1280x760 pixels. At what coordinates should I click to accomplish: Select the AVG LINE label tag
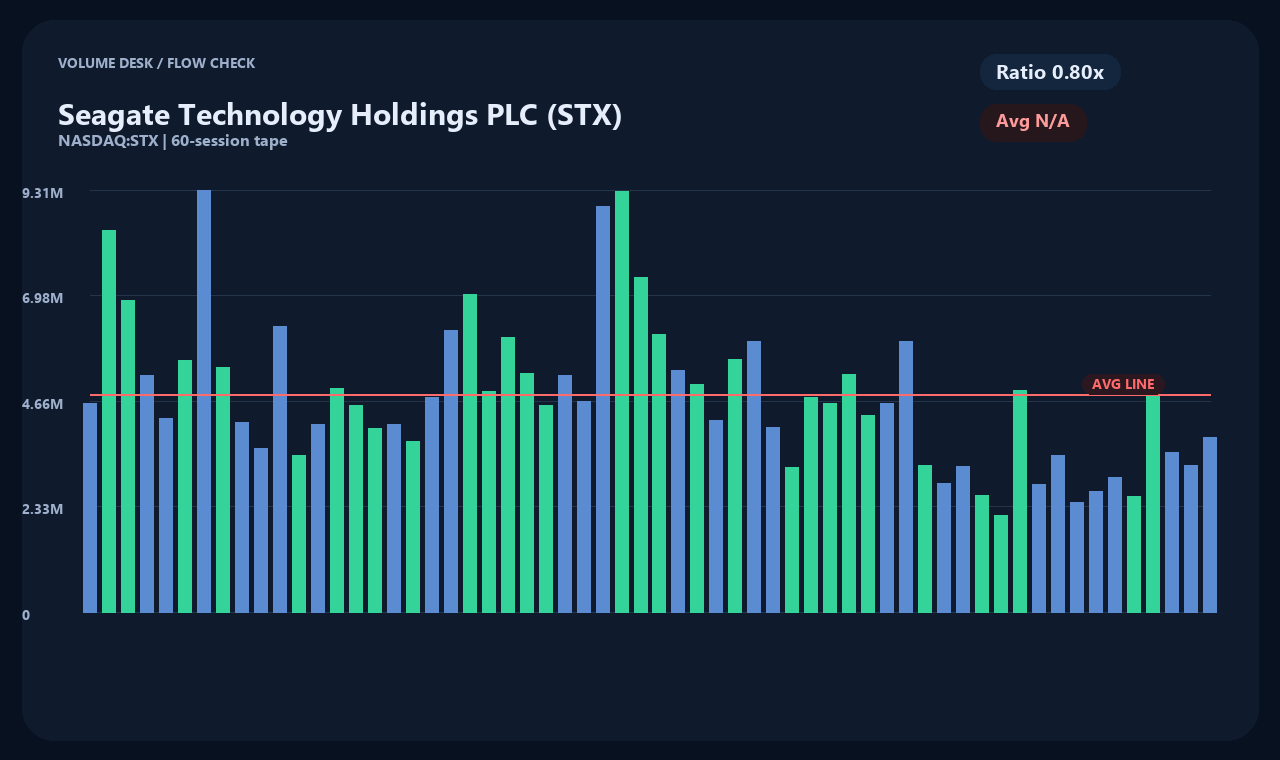[1123, 384]
